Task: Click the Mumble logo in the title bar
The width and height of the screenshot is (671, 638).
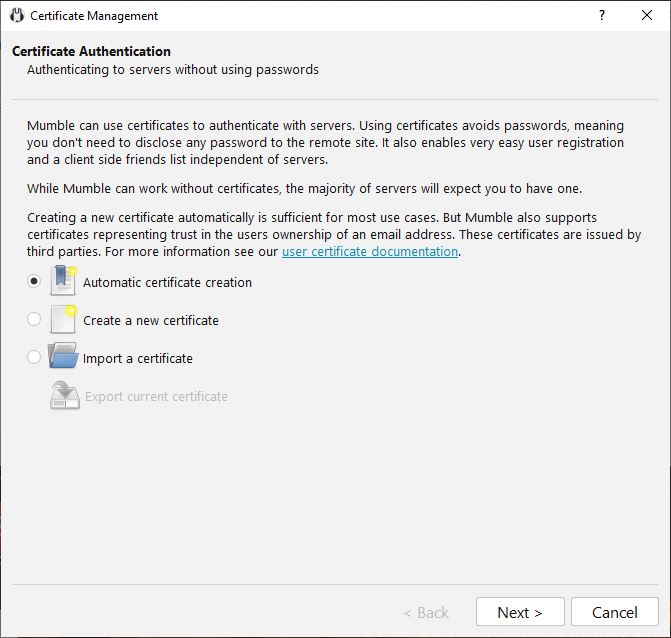Action: [x=17, y=15]
